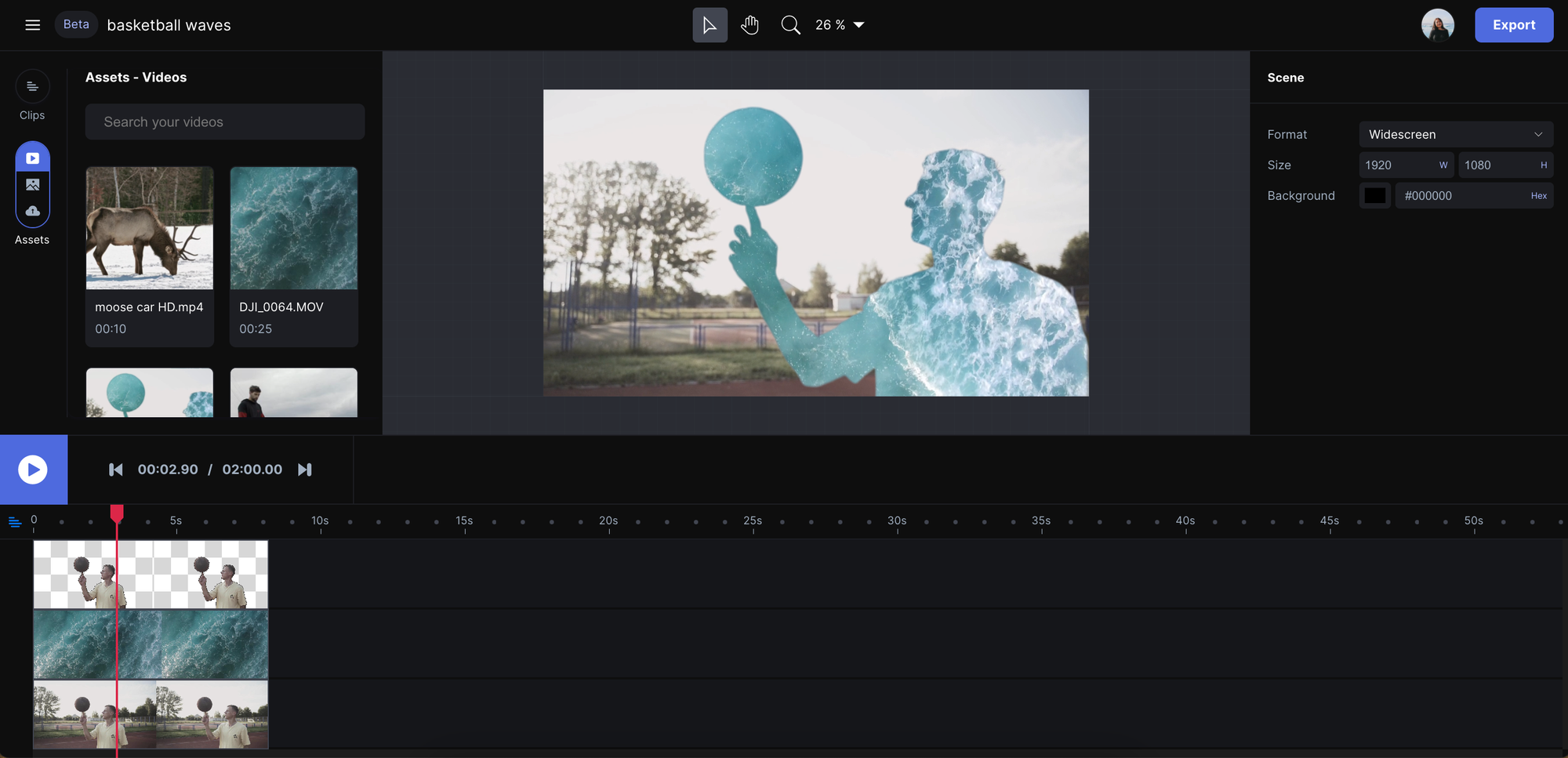Click the Search your videos field

point(225,122)
